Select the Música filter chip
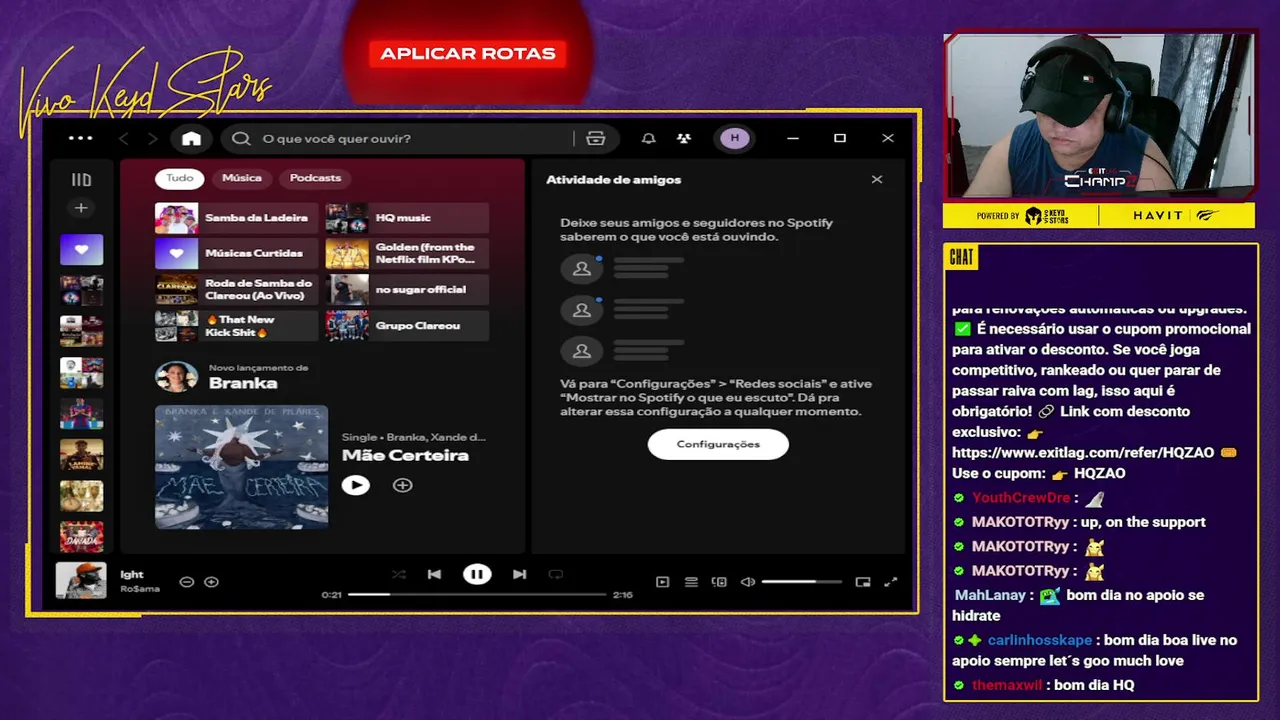1280x720 pixels. (242, 178)
